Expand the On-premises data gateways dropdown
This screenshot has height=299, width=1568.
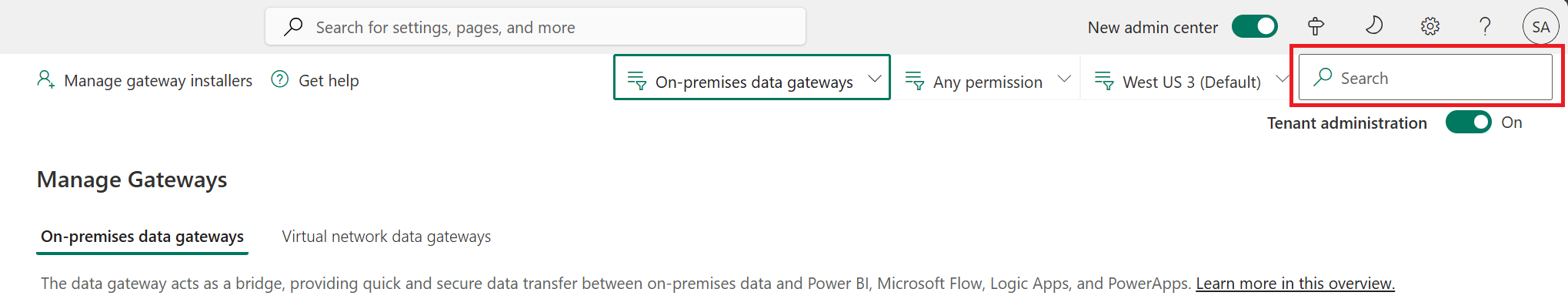(x=752, y=77)
